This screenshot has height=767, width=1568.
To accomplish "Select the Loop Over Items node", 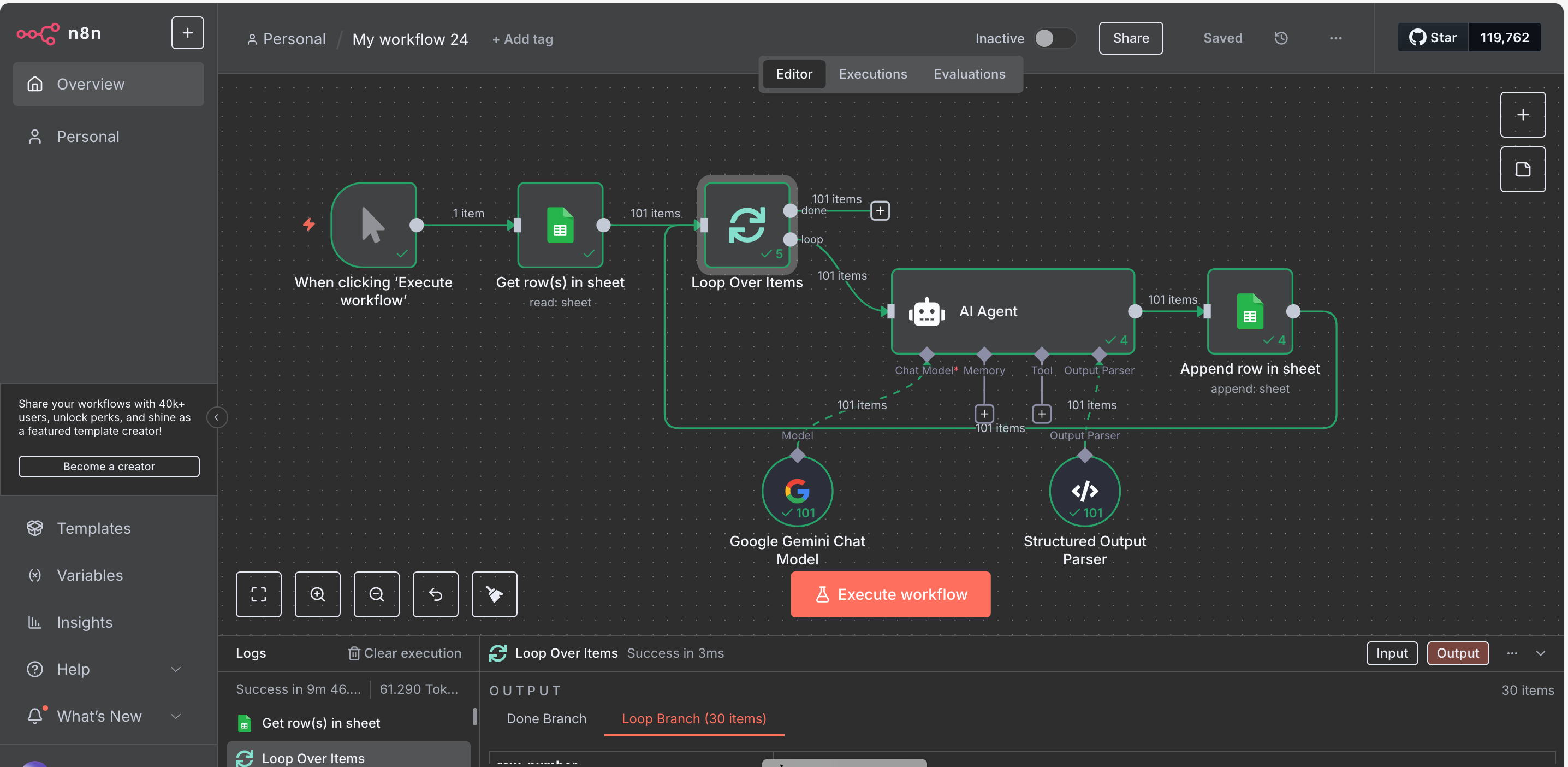I will [747, 225].
